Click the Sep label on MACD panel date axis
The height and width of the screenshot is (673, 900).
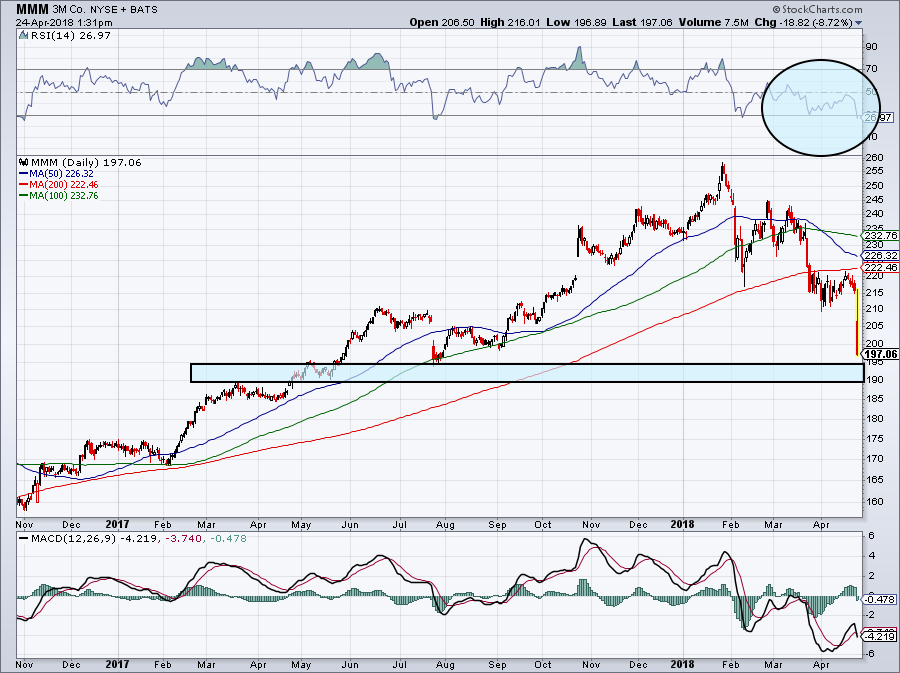click(x=497, y=664)
